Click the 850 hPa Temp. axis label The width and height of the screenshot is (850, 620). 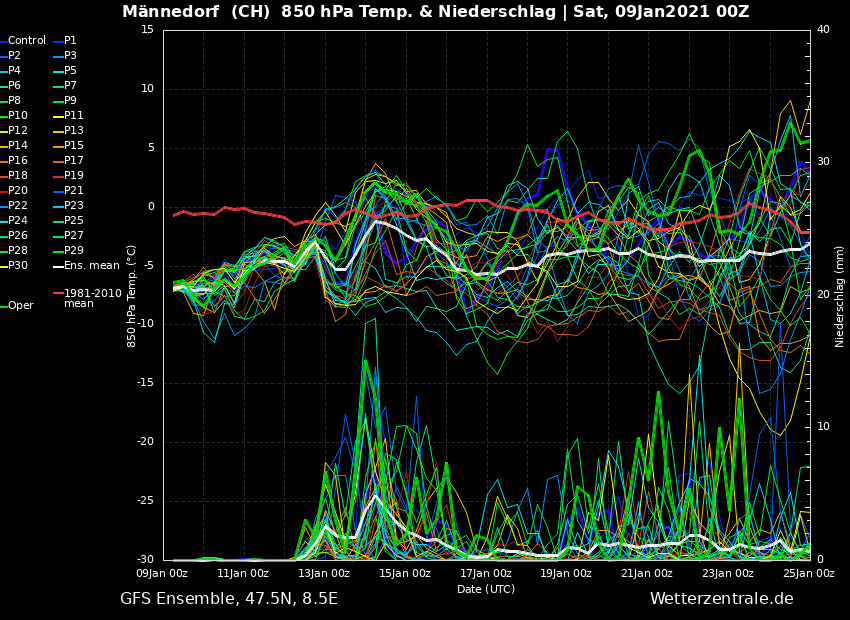[132, 295]
